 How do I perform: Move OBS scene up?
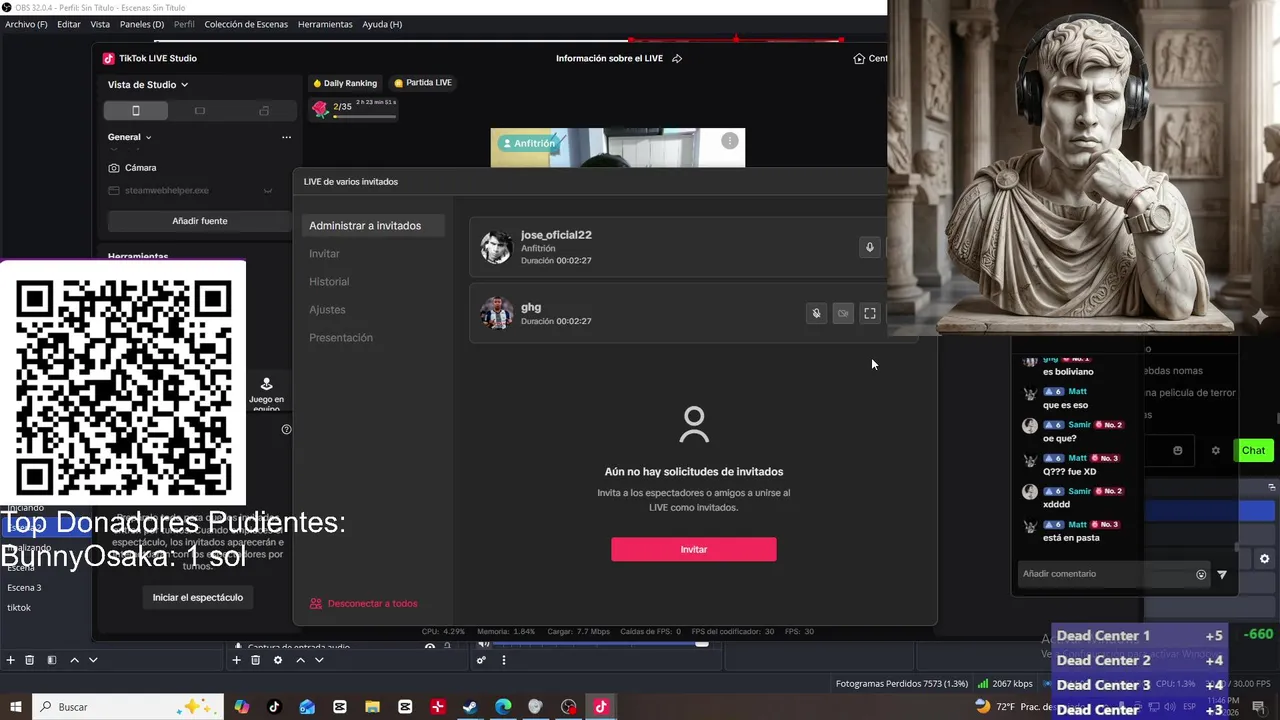click(74, 660)
